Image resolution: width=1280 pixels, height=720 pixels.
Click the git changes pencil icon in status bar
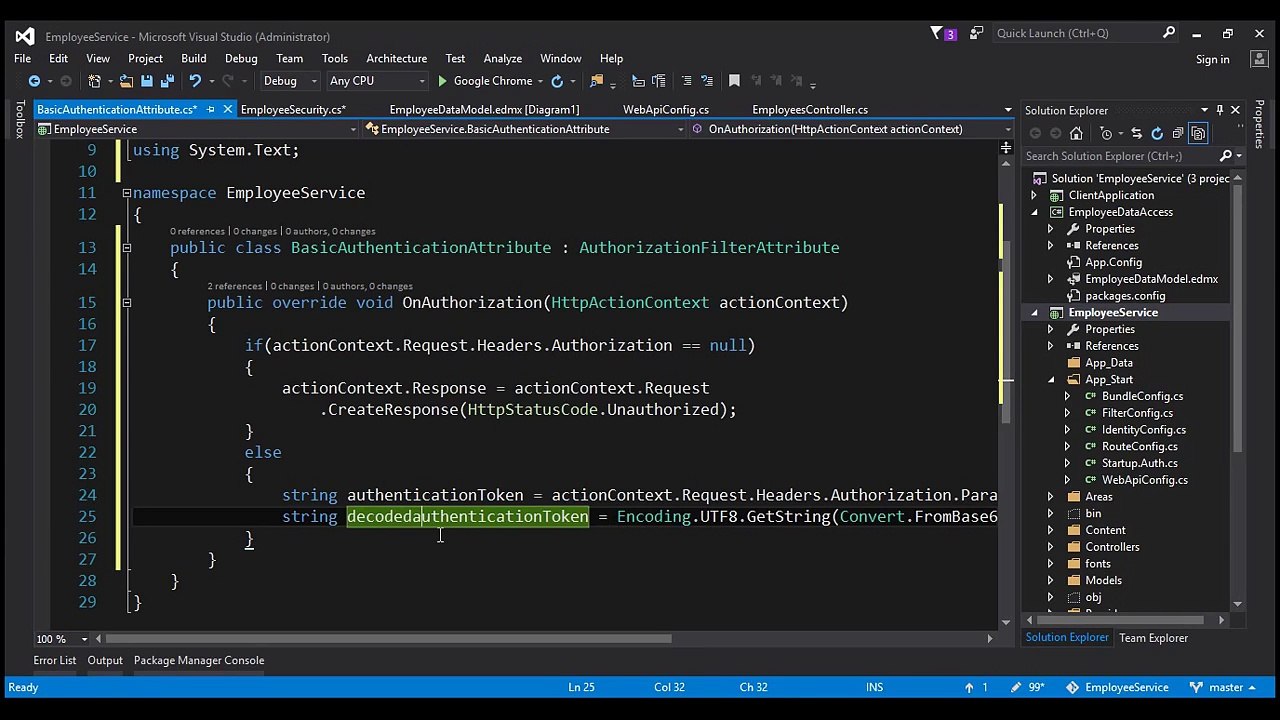point(1016,687)
